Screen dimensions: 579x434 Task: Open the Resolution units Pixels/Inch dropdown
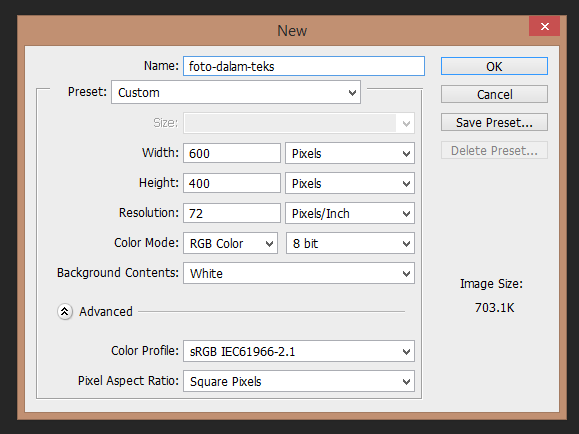click(350, 213)
